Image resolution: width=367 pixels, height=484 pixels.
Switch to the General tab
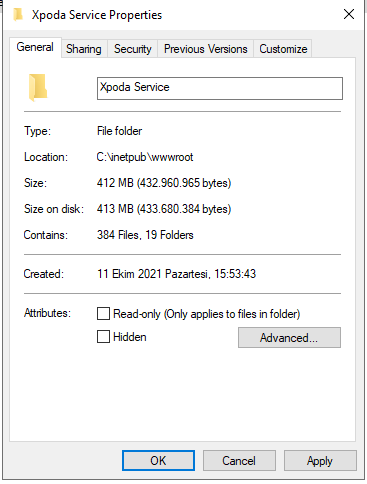[35, 47]
